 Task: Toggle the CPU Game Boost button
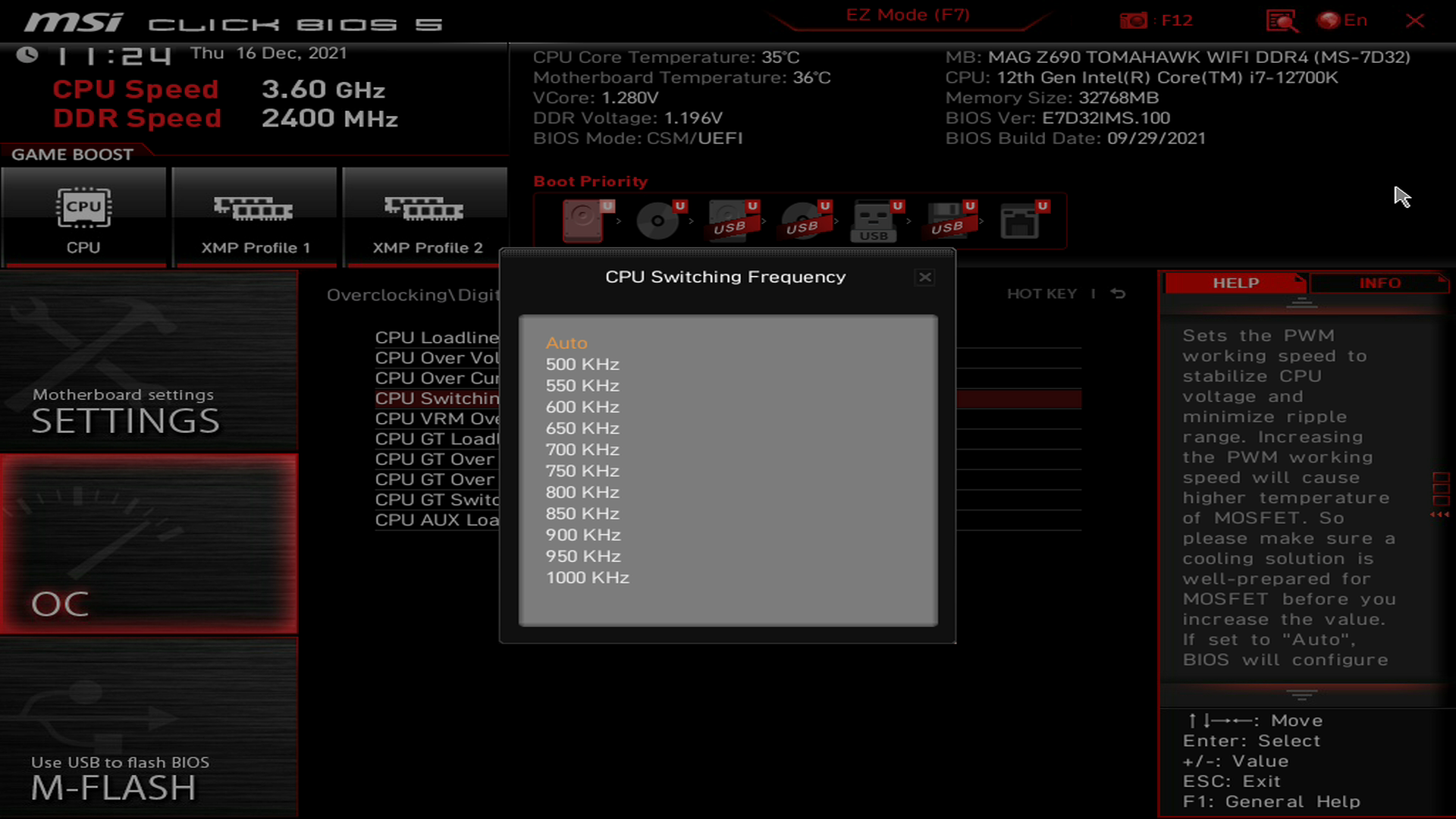[x=83, y=218]
